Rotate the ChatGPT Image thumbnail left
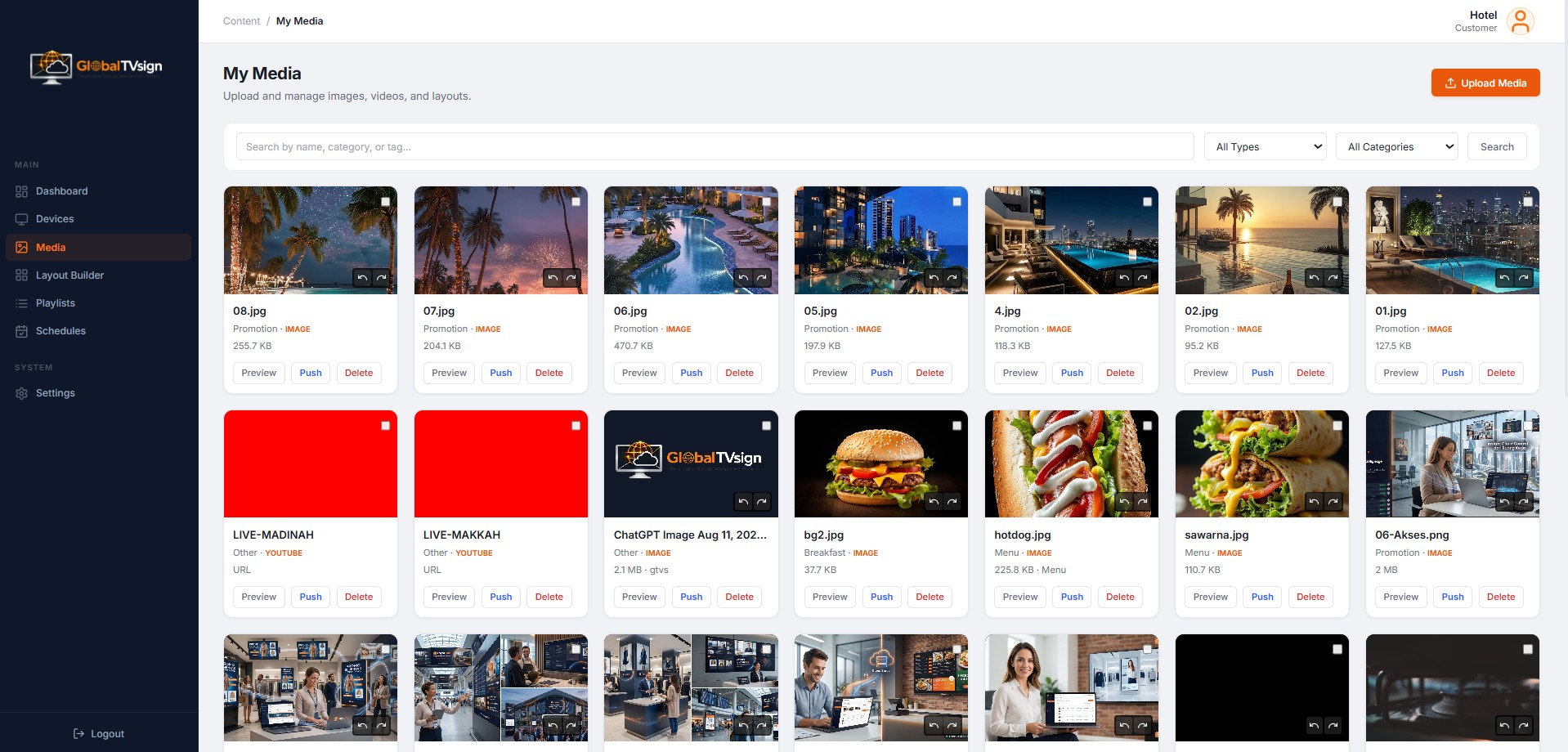 (743, 502)
